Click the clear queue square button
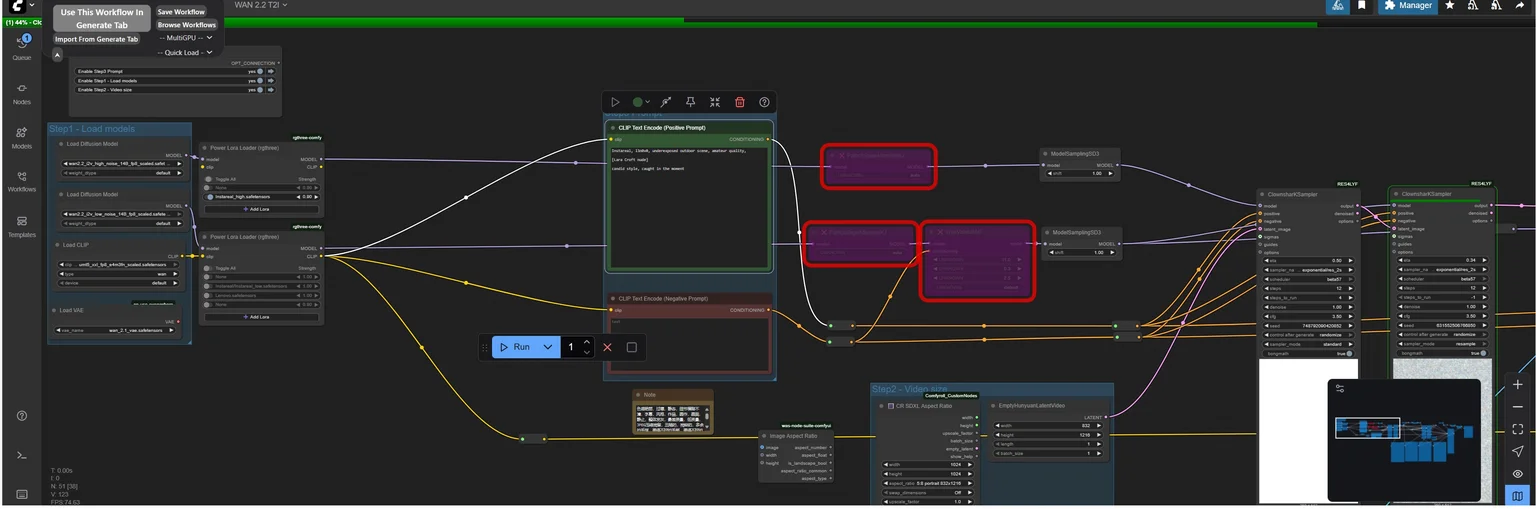The width and height of the screenshot is (1536, 509). (x=631, y=347)
